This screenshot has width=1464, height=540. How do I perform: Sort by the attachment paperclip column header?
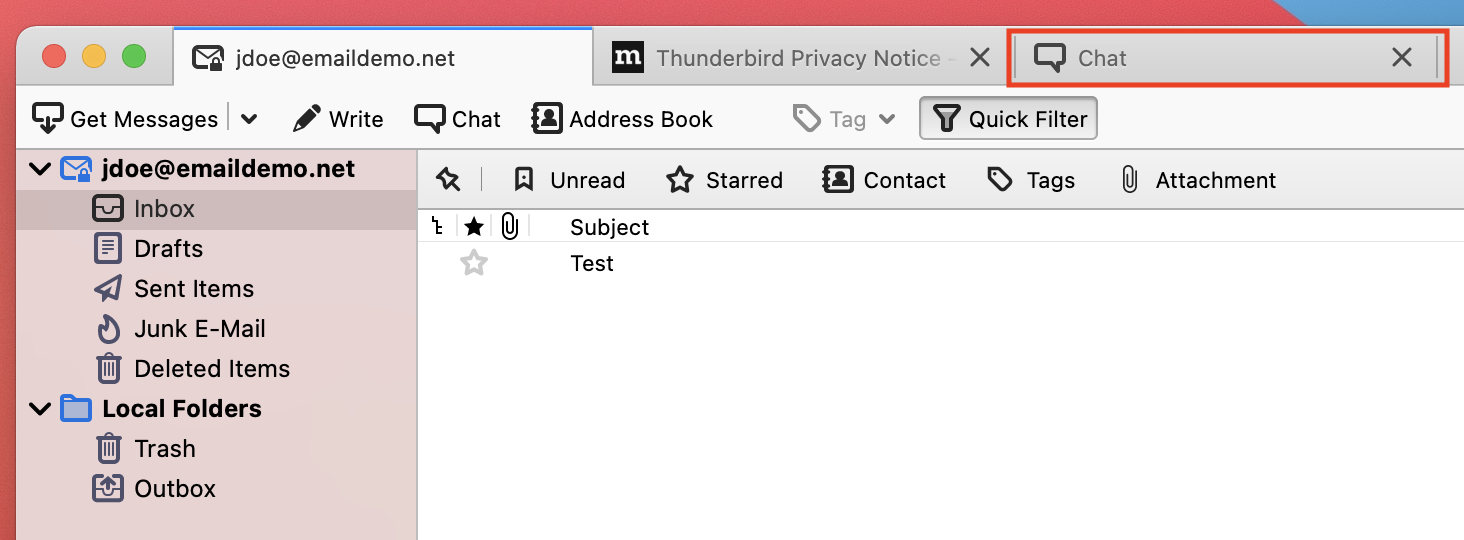510,227
